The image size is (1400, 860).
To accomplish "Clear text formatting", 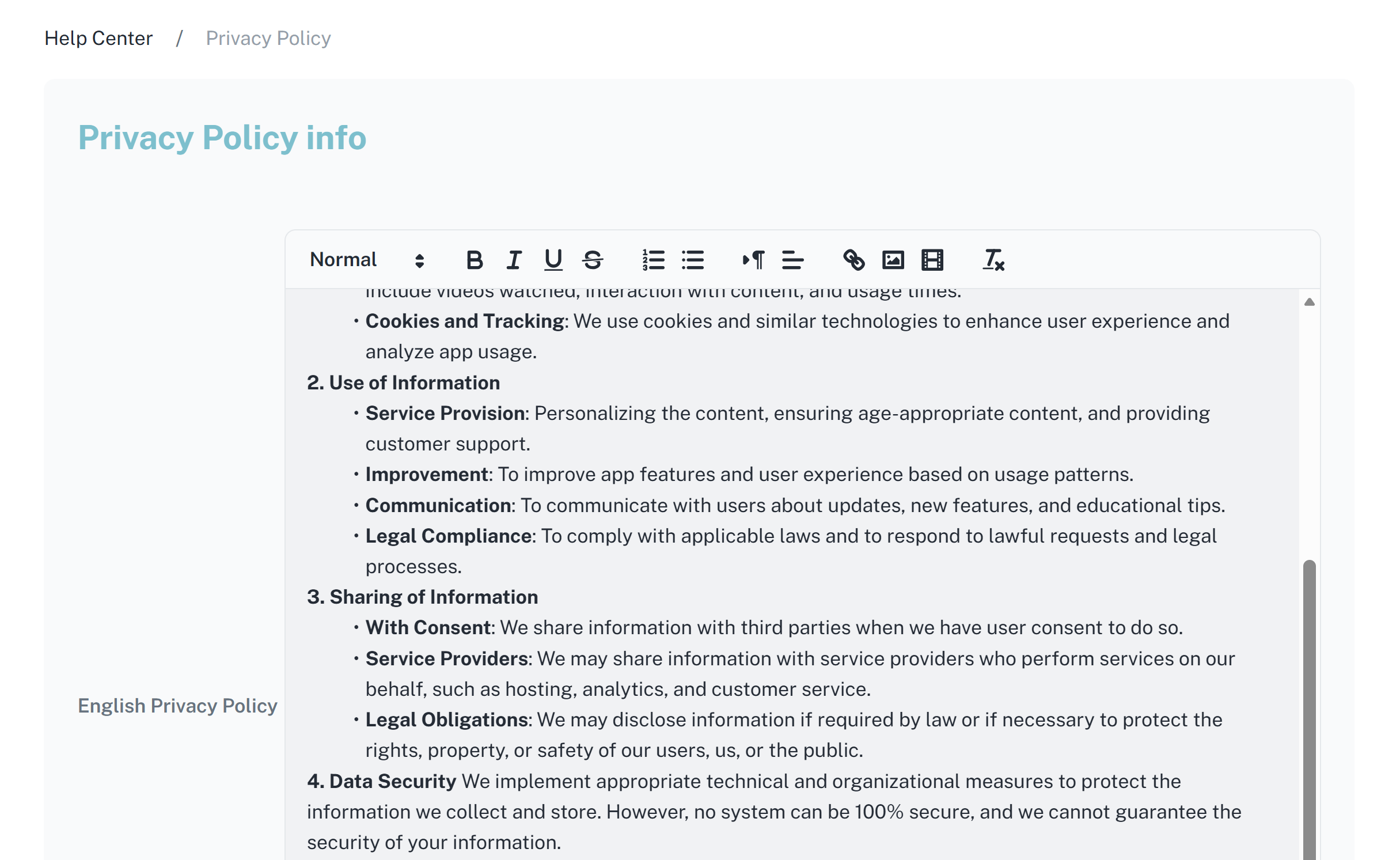I will tap(993, 260).
